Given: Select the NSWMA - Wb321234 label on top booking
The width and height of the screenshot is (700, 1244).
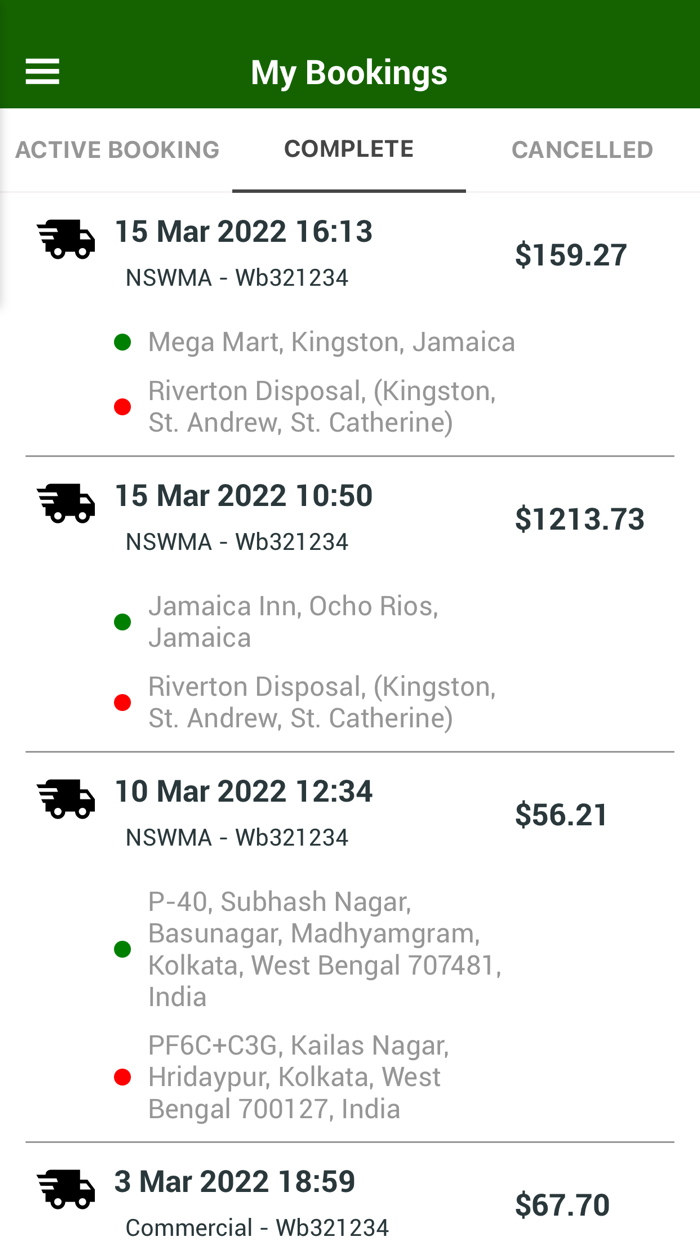Looking at the screenshot, I should click(x=237, y=278).
